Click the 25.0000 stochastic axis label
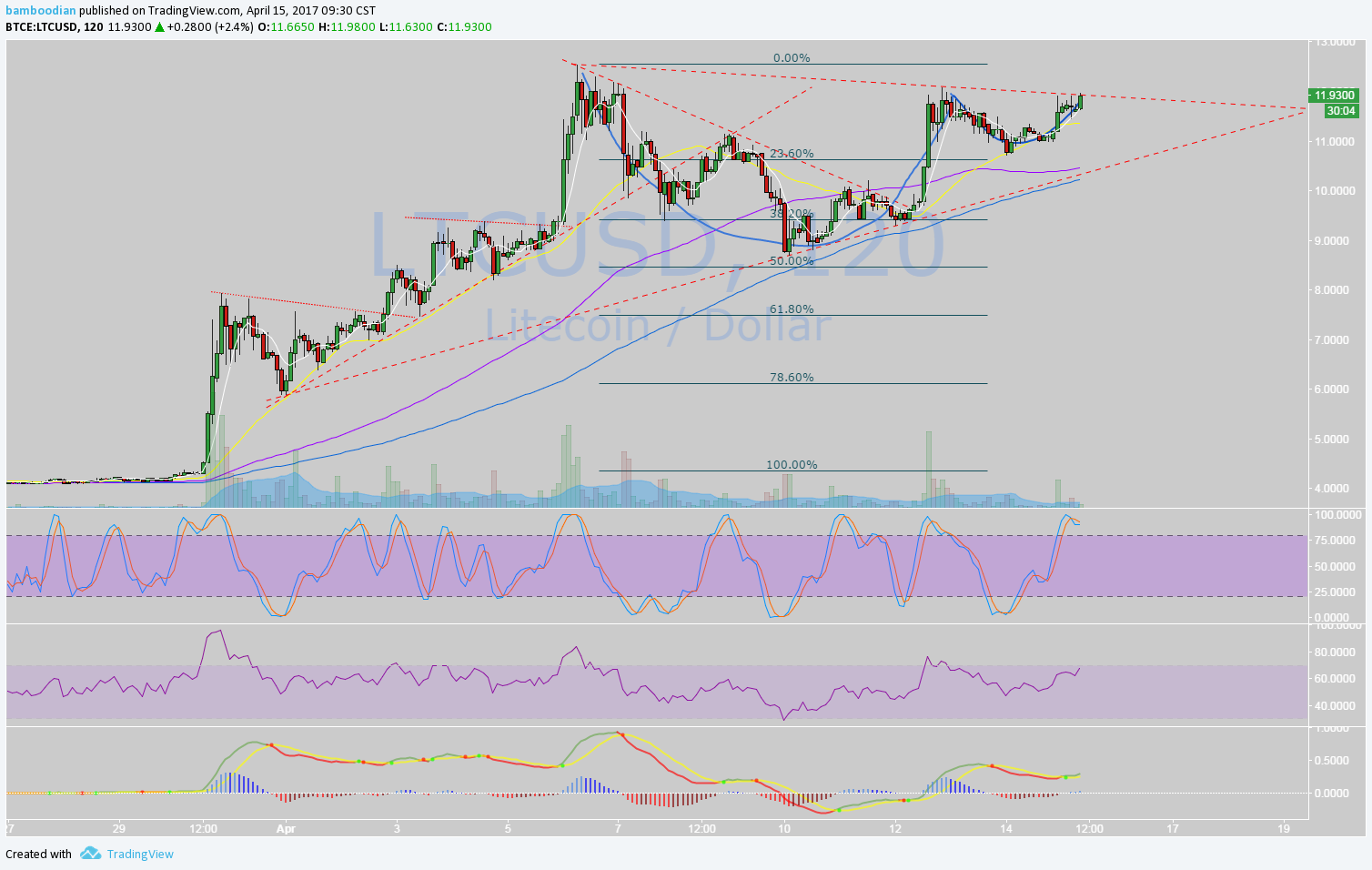The image size is (1372, 870). [1336, 592]
